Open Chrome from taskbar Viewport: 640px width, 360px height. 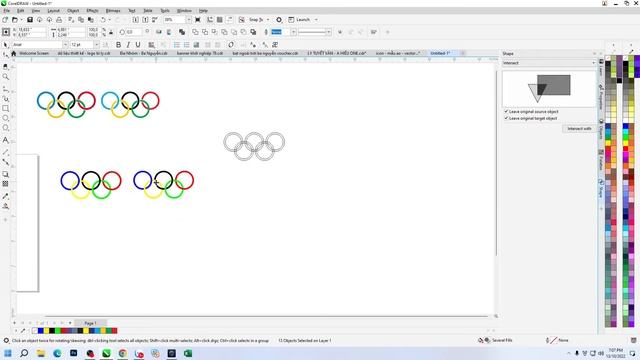[122, 353]
